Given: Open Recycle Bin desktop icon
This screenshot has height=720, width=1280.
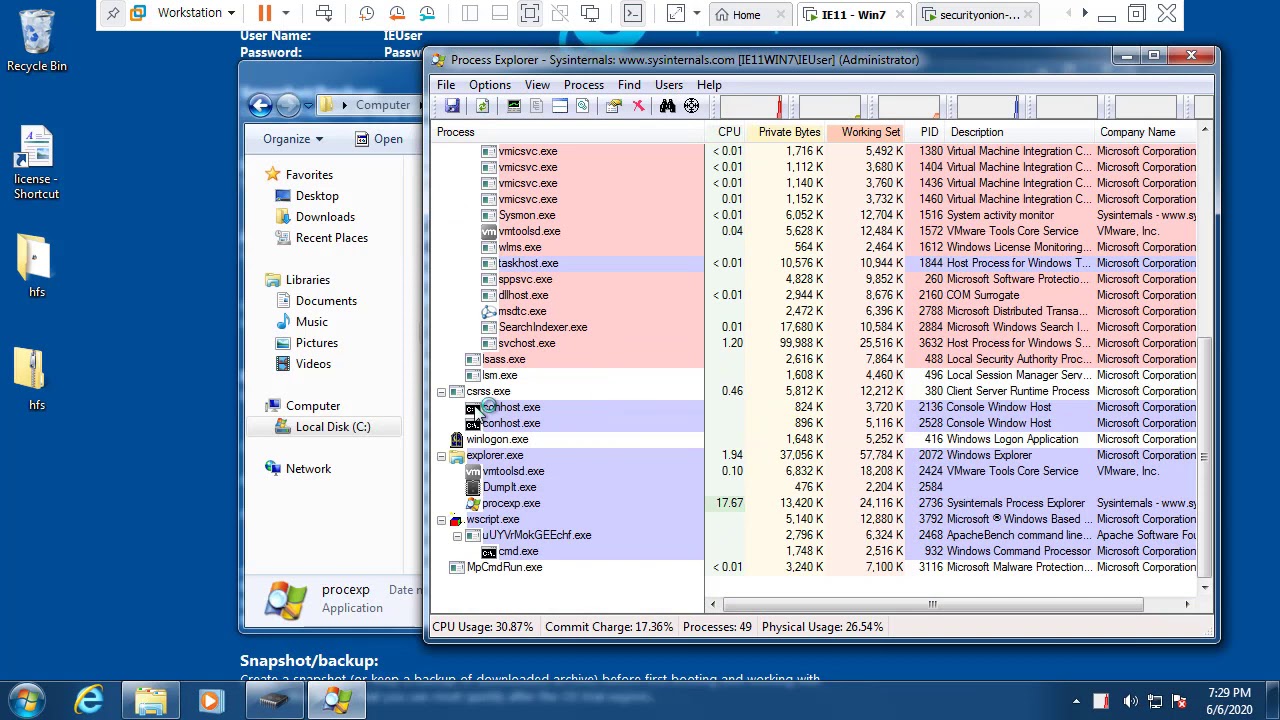Looking at the screenshot, I should [x=37, y=41].
